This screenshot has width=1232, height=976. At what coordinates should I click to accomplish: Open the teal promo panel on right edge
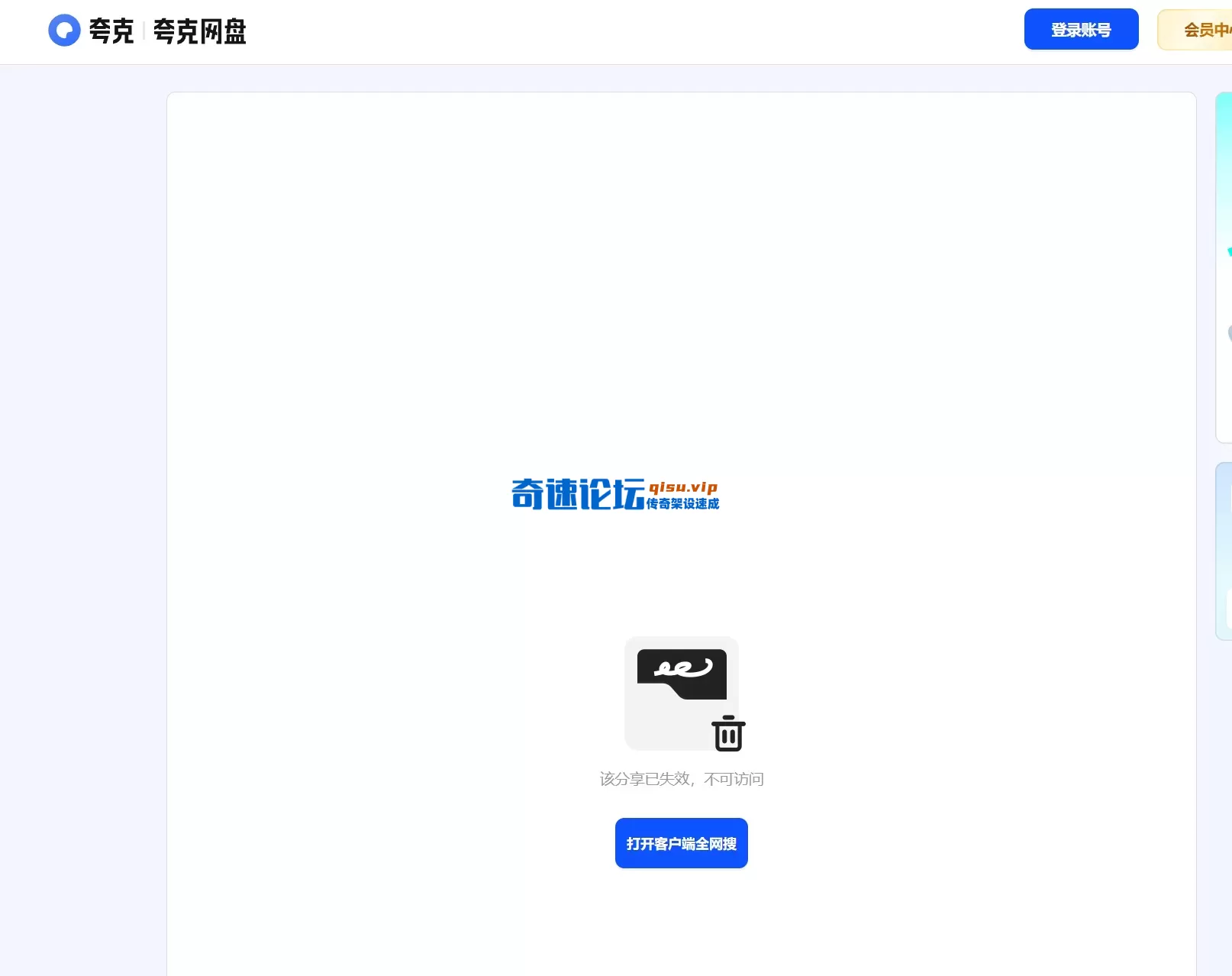1224,267
